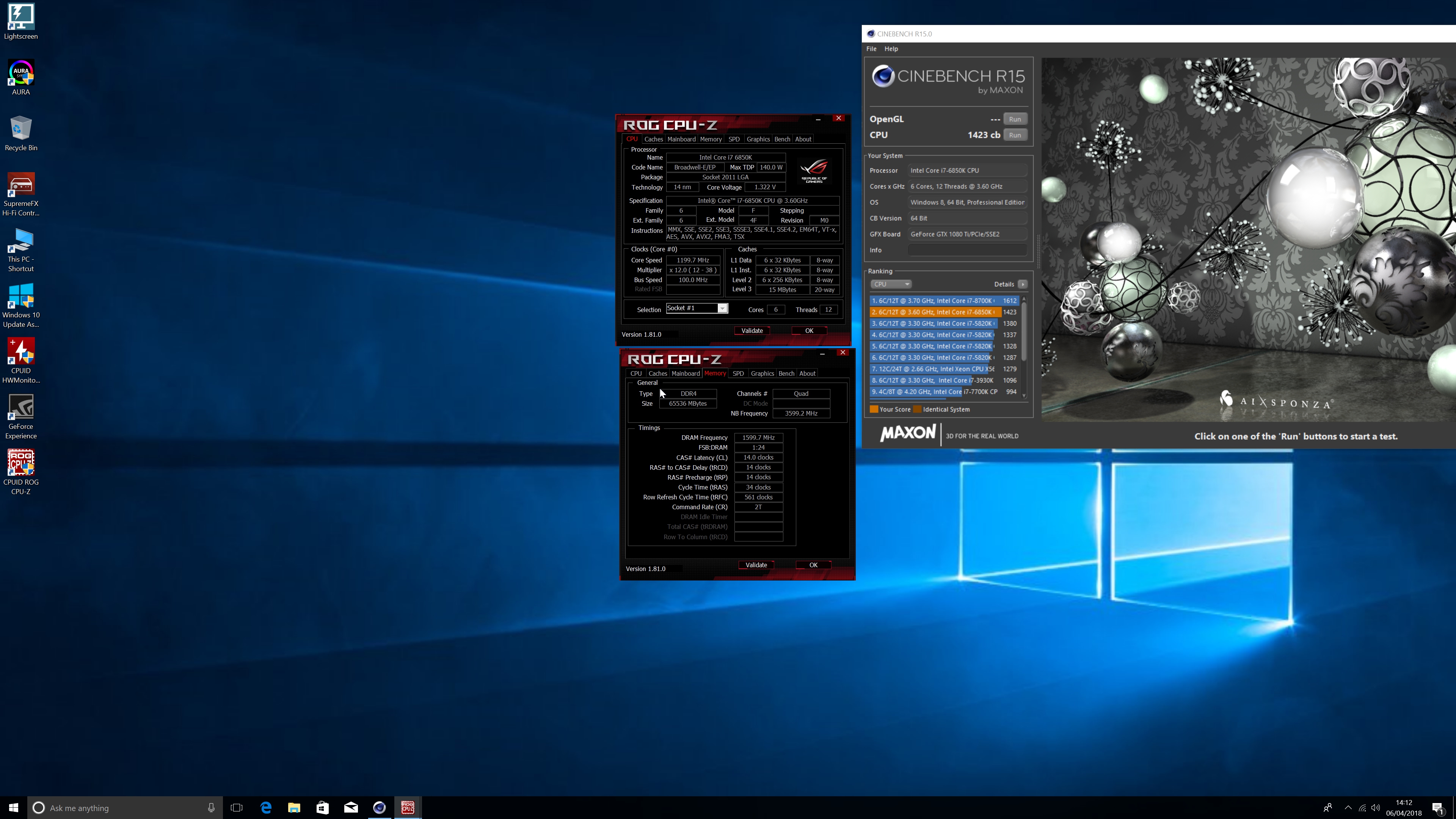Image resolution: width=1456 pixels, height=819 pixels.
Task: Open Cinebench Help menu
Action: pyautogui.click(x=891, y=49)
